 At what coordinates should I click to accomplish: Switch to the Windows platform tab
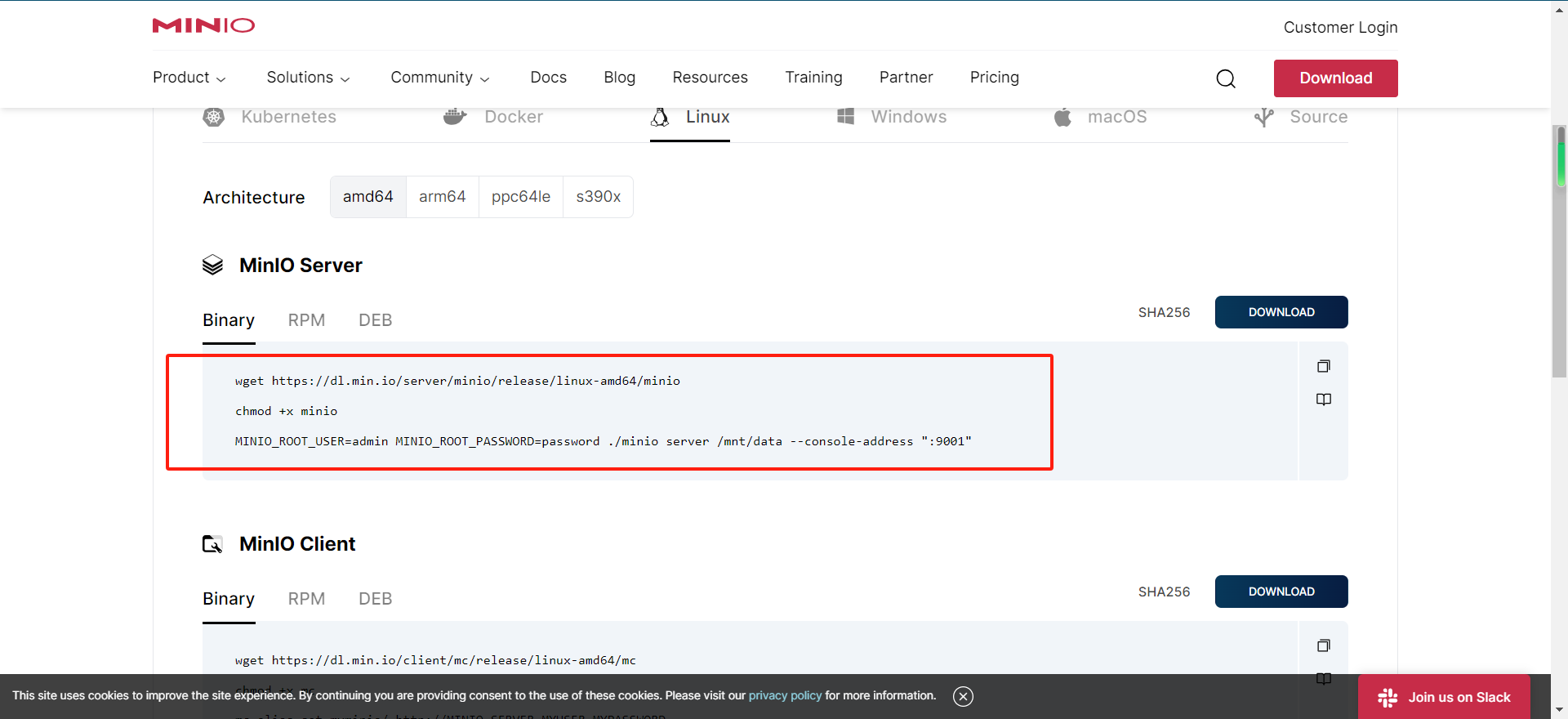click(891, 117)
